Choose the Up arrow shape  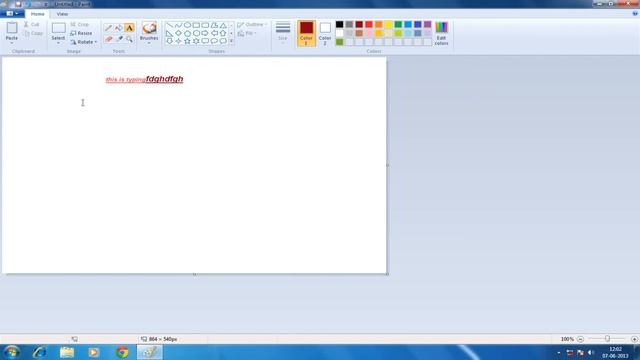(223, 33)
